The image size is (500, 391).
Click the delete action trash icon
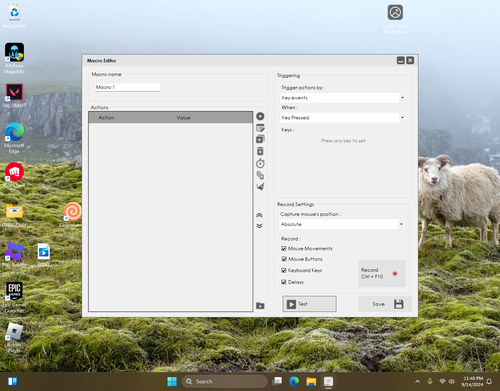click(x=260, y=151)
